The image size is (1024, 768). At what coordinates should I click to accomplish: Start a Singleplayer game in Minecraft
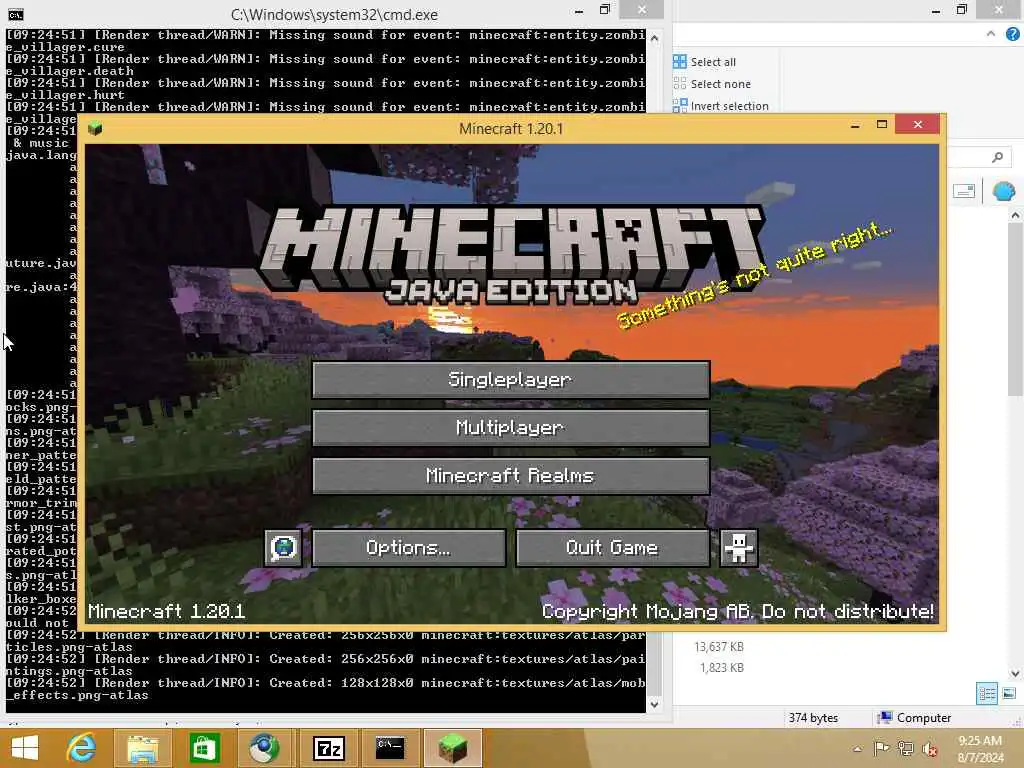pos(511,379)
